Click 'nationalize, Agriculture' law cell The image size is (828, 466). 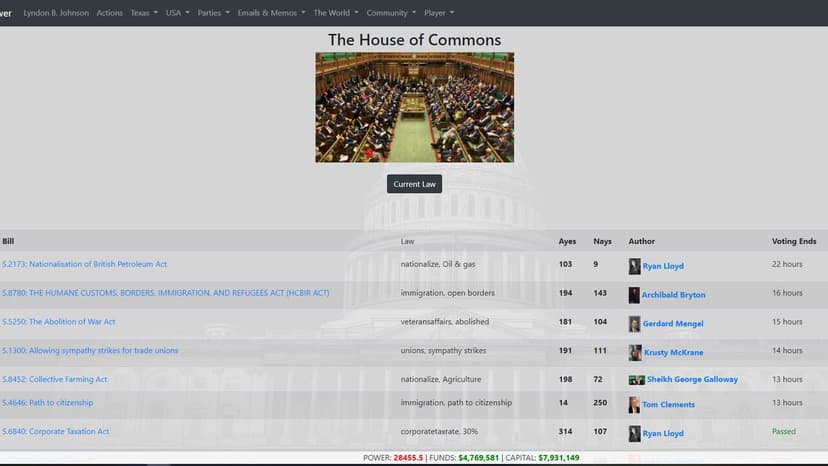click(441, 379)
